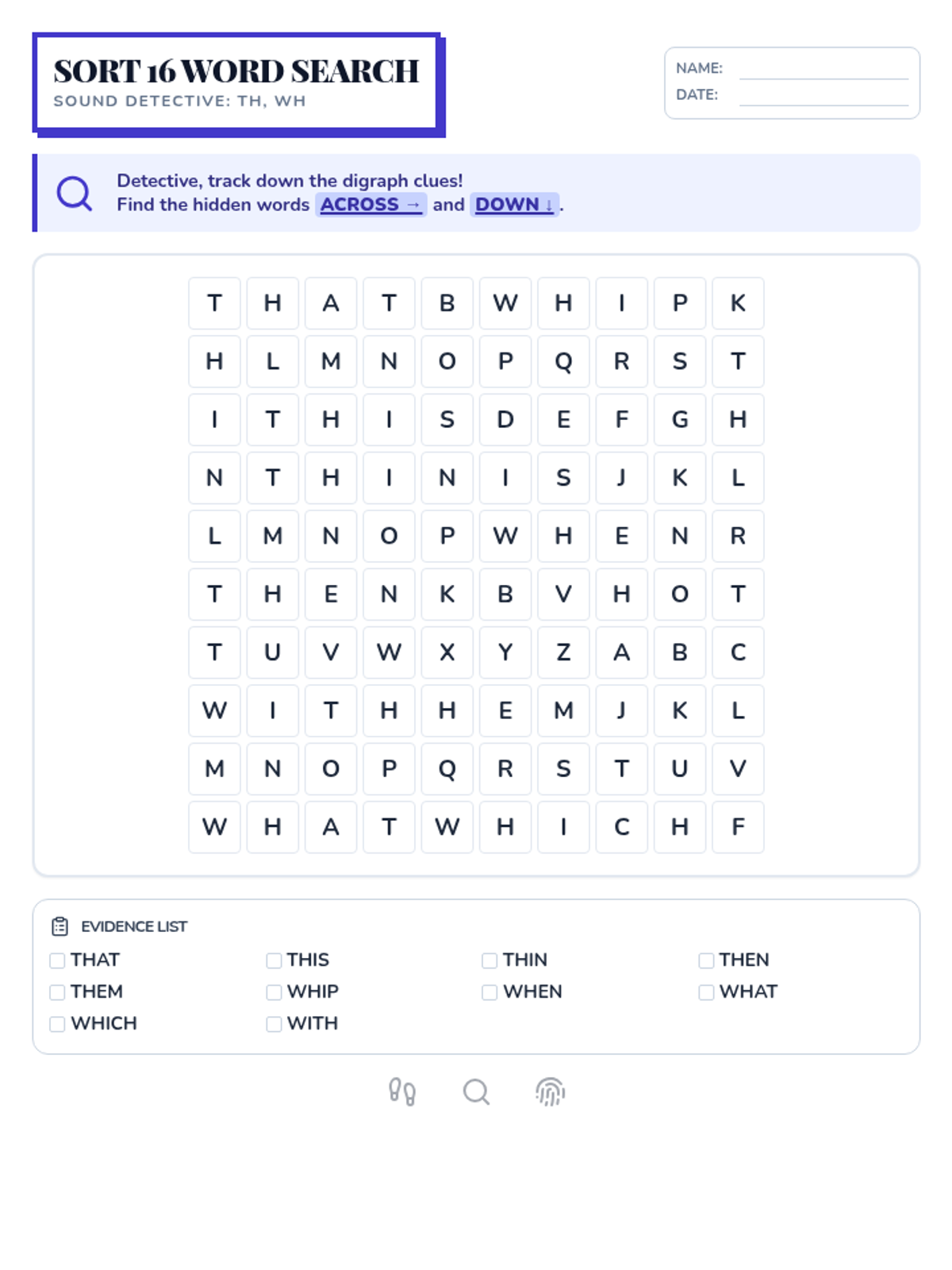The image size is (952, 1270).
Task: Check the THAT word checkbox
Action: 57,960
